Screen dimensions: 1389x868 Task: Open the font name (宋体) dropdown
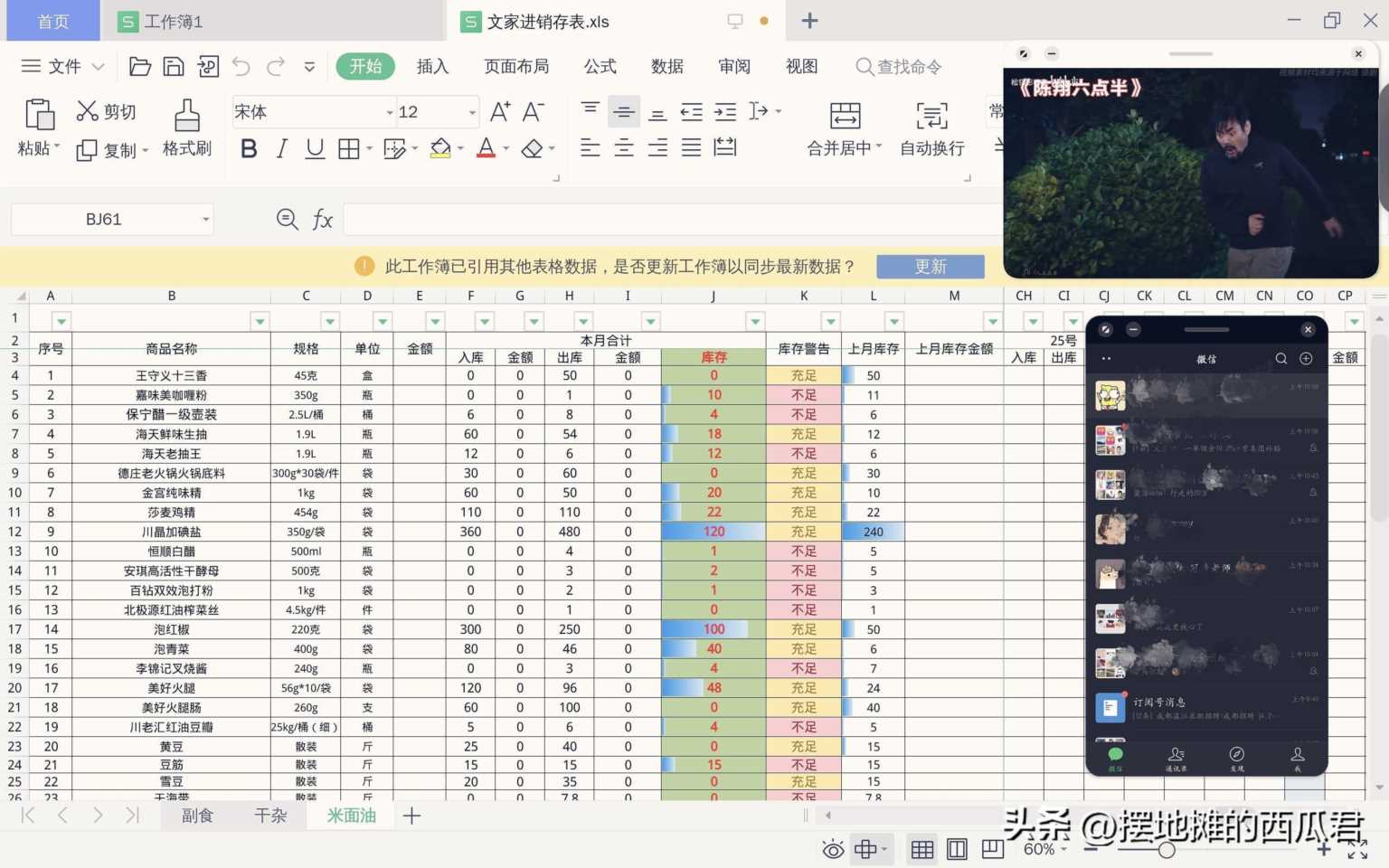click(389, 111)
